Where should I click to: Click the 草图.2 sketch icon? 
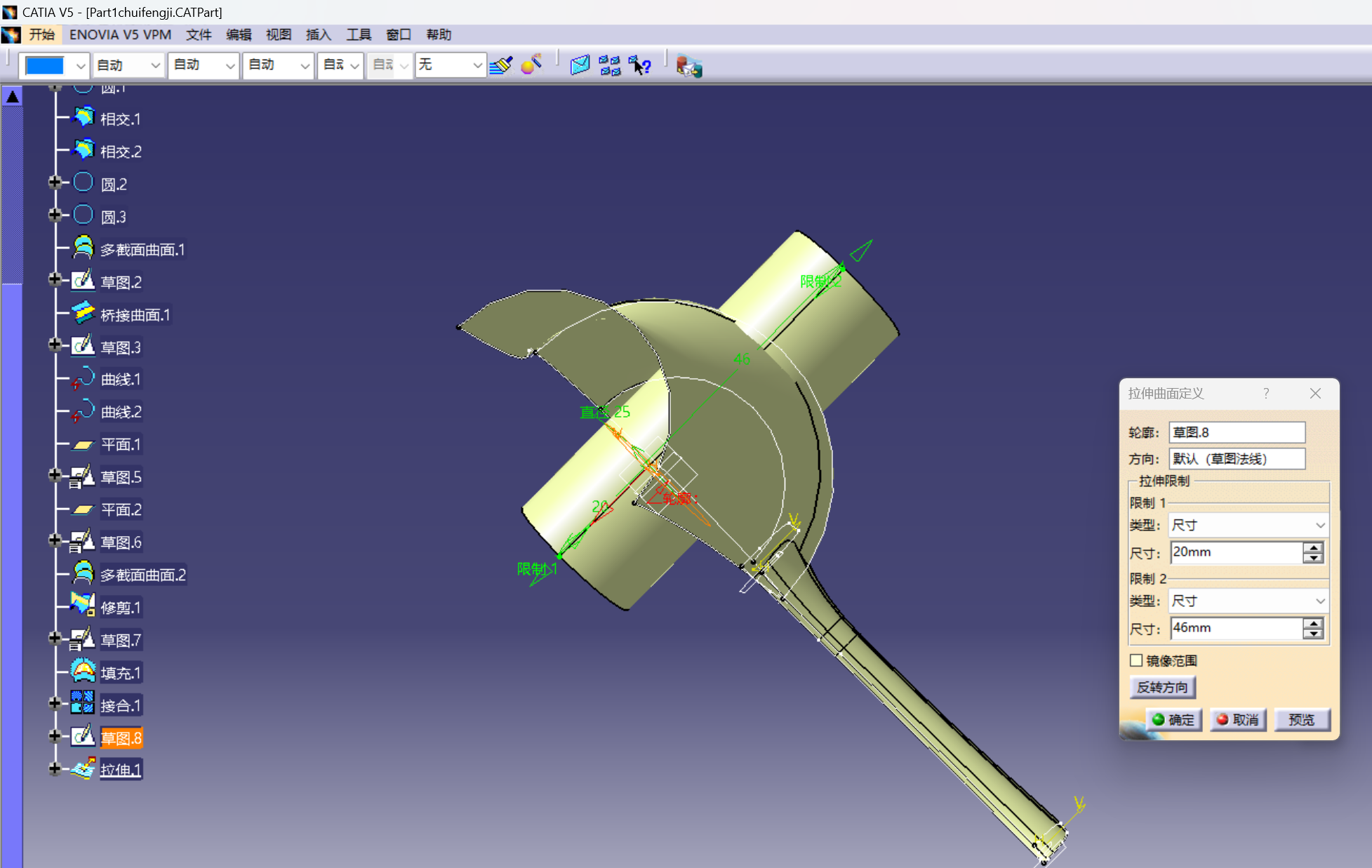pyautogui.click(x=84, y=280)
